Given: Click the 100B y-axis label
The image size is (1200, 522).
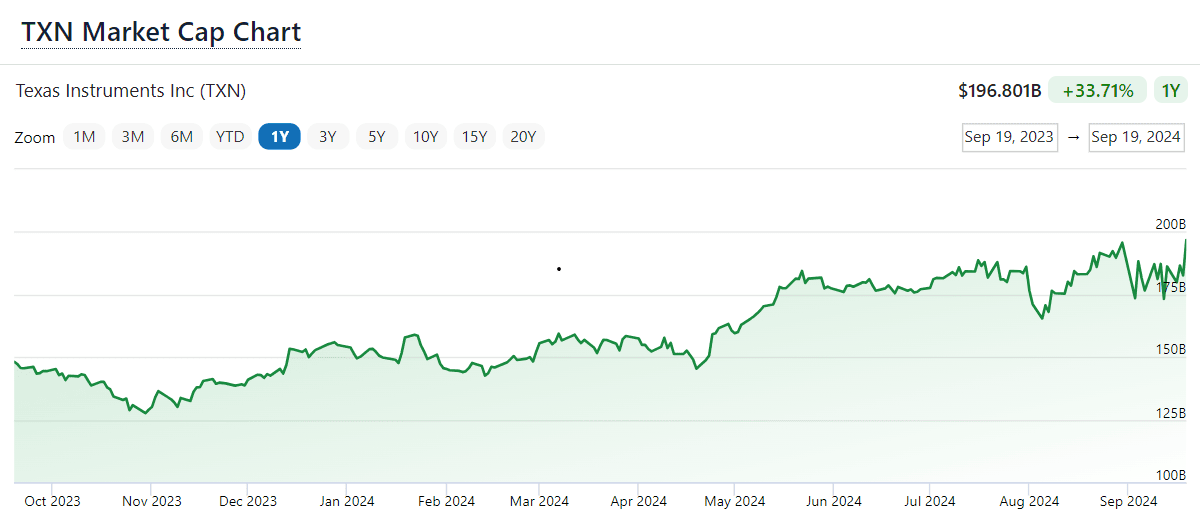Looking at the screenshot, I should 1170,476.
